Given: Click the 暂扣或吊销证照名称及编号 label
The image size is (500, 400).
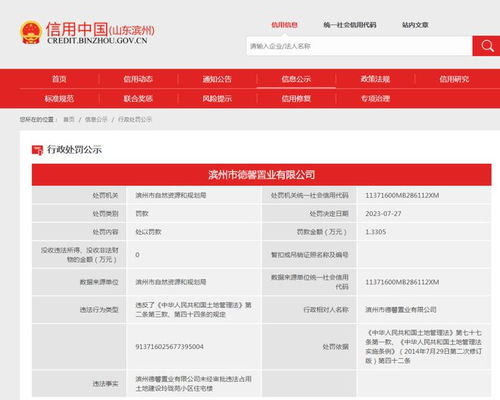Looking at the screenshot, I should pyautogui.click(x=310, y=255).
